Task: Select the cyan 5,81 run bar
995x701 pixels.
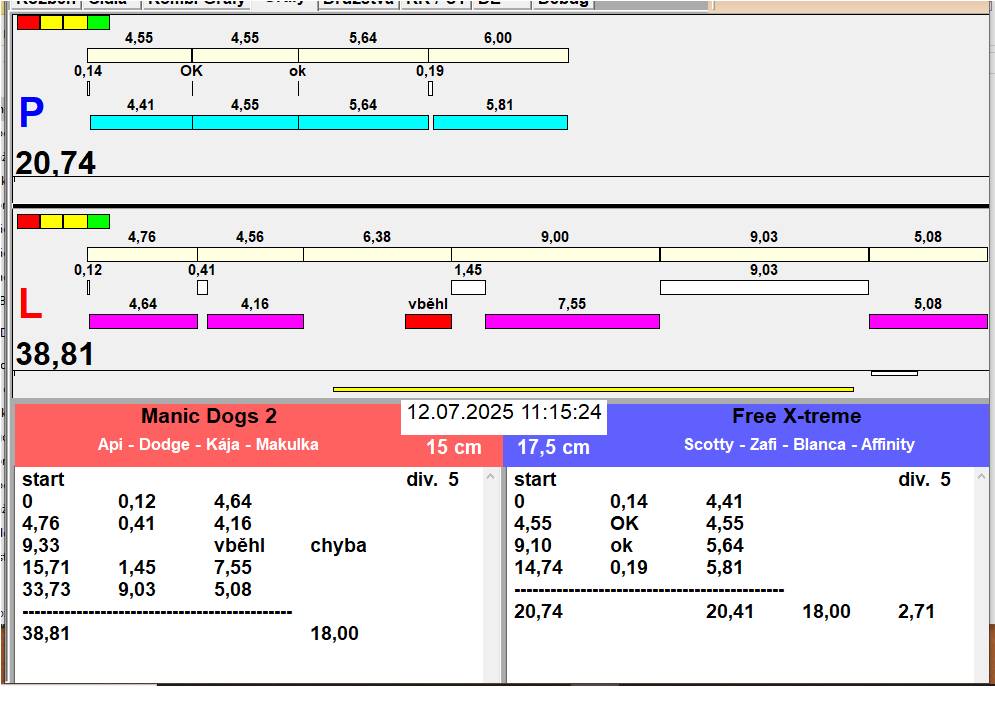Action: 500,122
